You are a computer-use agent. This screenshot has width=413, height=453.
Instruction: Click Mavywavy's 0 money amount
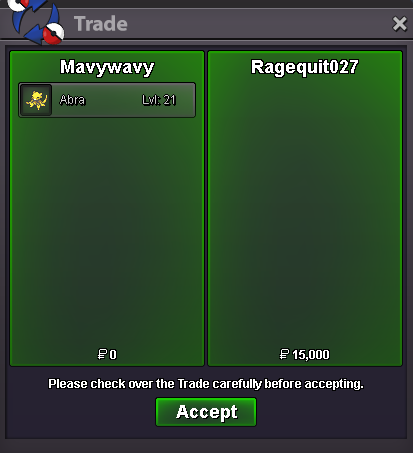pos(113,354)
